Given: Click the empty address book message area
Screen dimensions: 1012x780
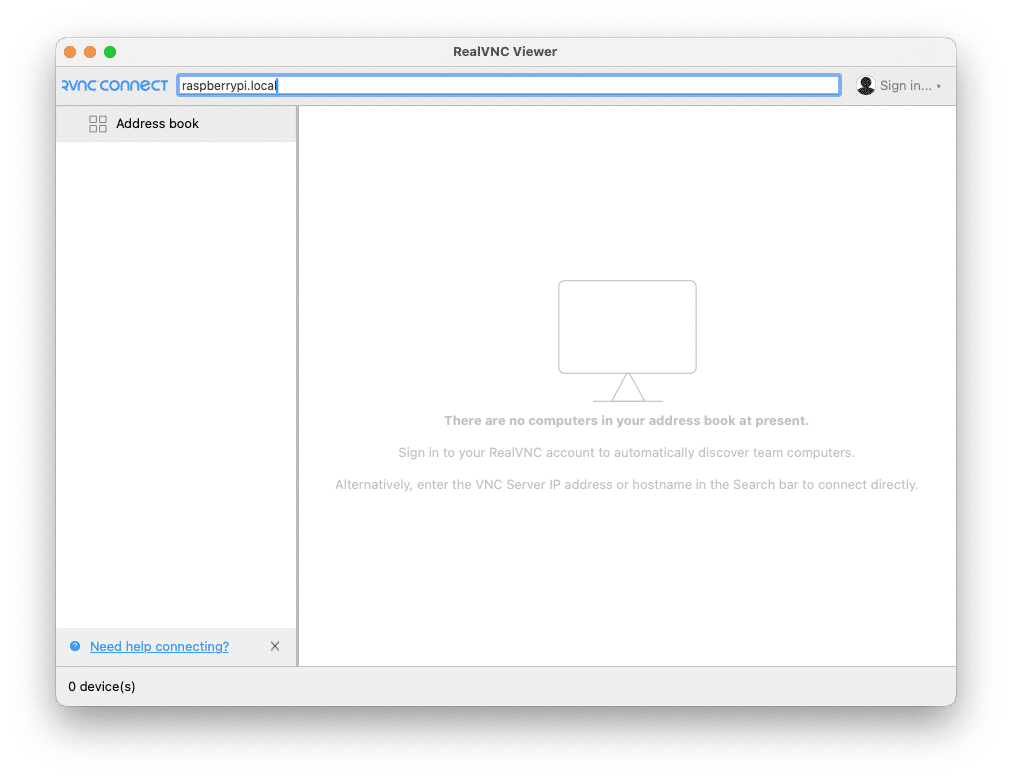Looking at the screenshot, I should (x=626, y=420).
